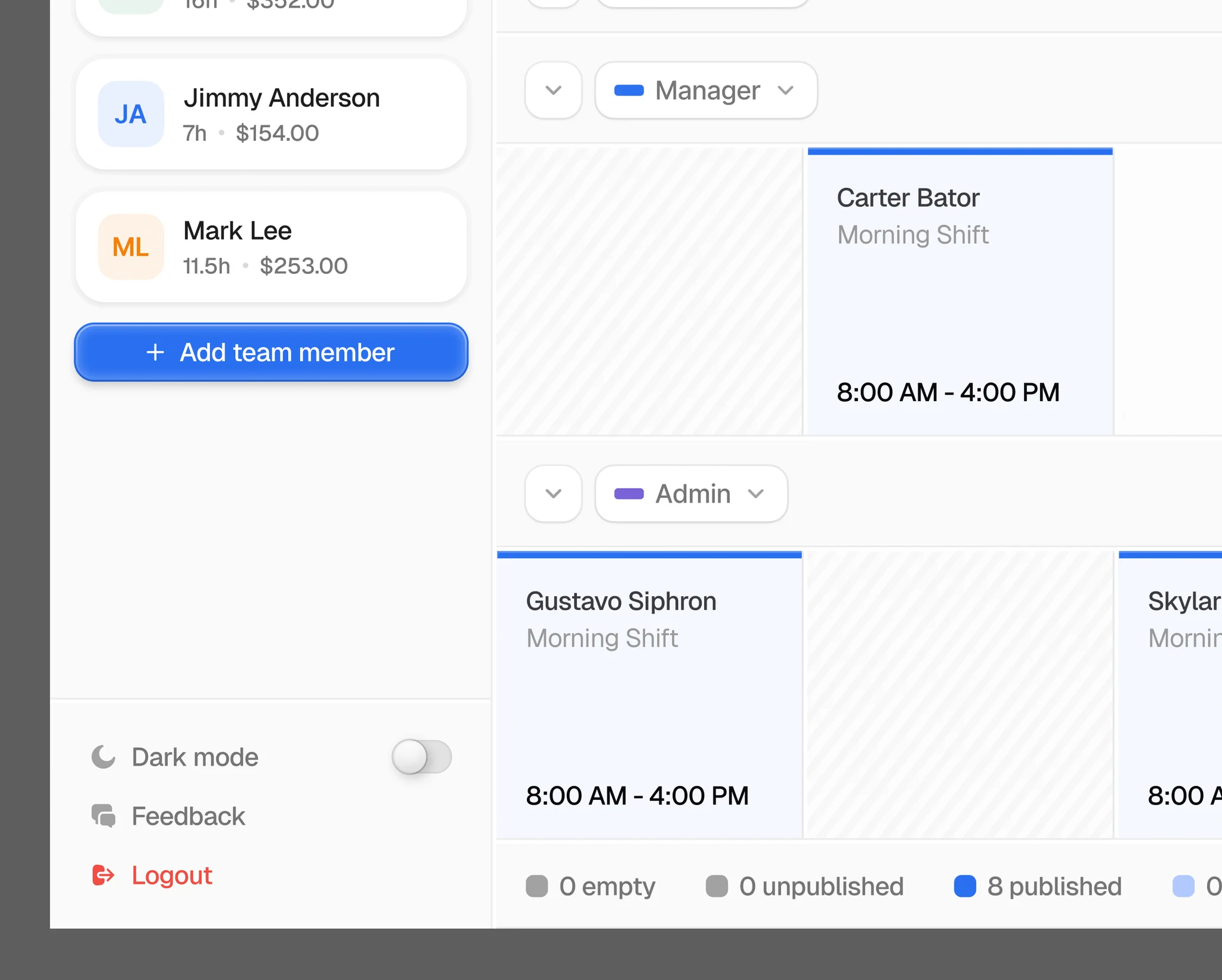The image size is (1222, 980).
Task: Click the grey swatch beside 0 empty
Action: (536, 886)
